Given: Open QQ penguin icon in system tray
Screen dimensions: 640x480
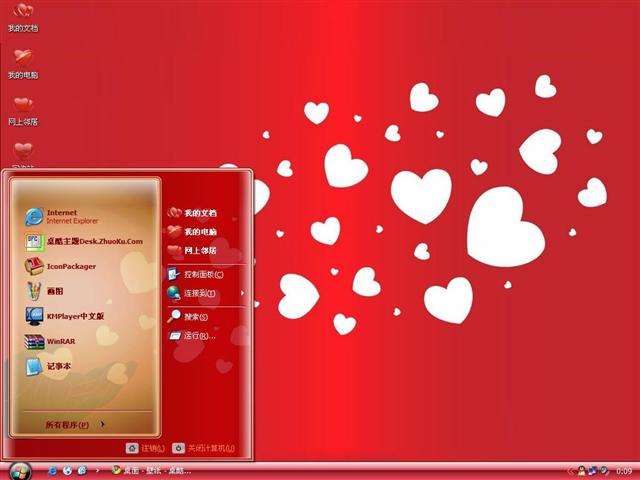Looking at the screenshot, I should (582, 471).
